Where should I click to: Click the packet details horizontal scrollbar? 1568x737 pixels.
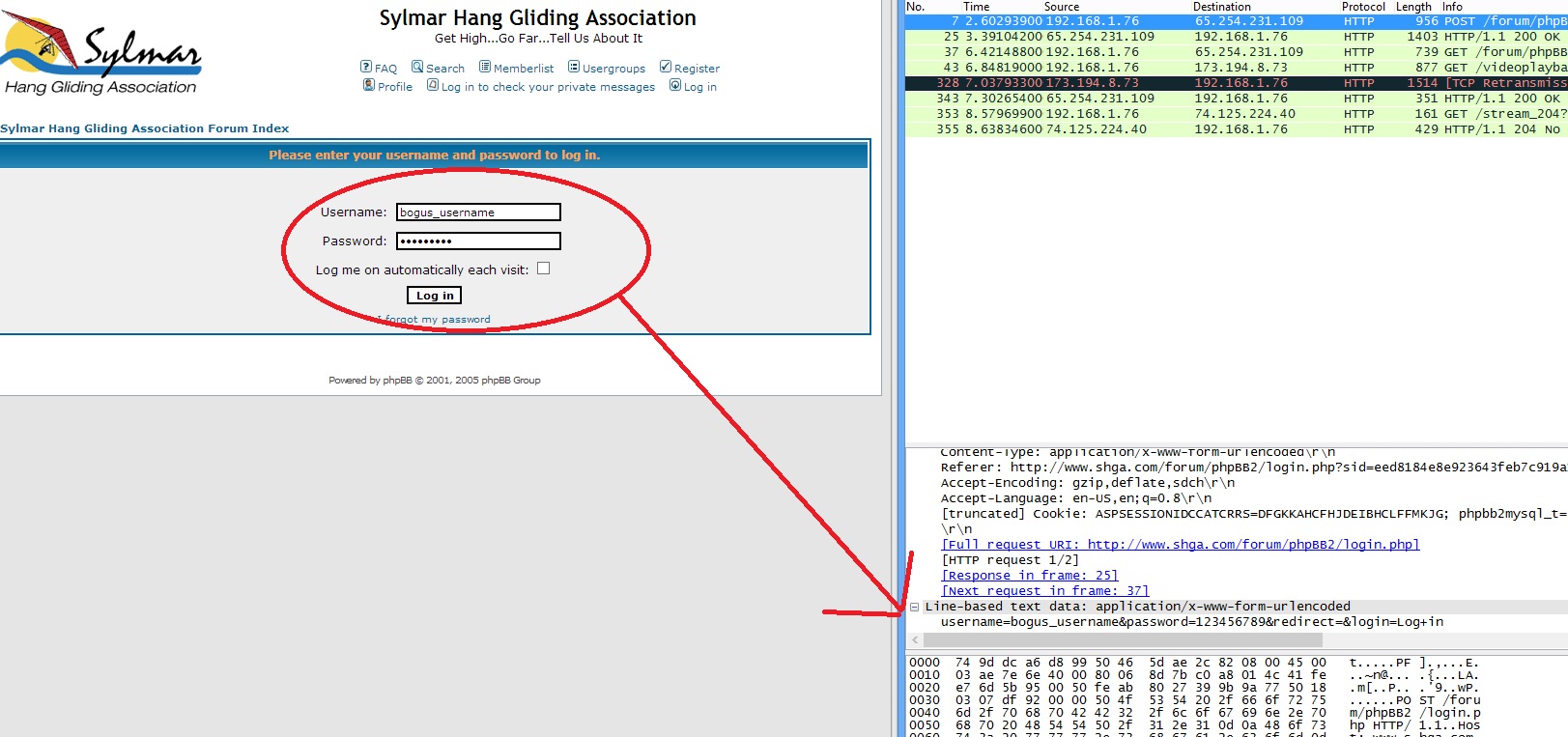coord(1123,640)
